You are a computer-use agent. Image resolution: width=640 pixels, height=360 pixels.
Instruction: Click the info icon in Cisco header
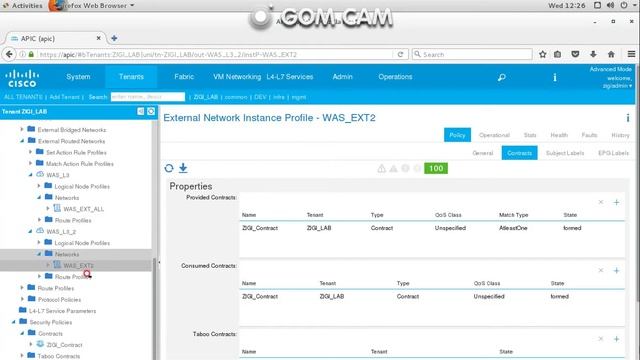[x=555, y=77]
